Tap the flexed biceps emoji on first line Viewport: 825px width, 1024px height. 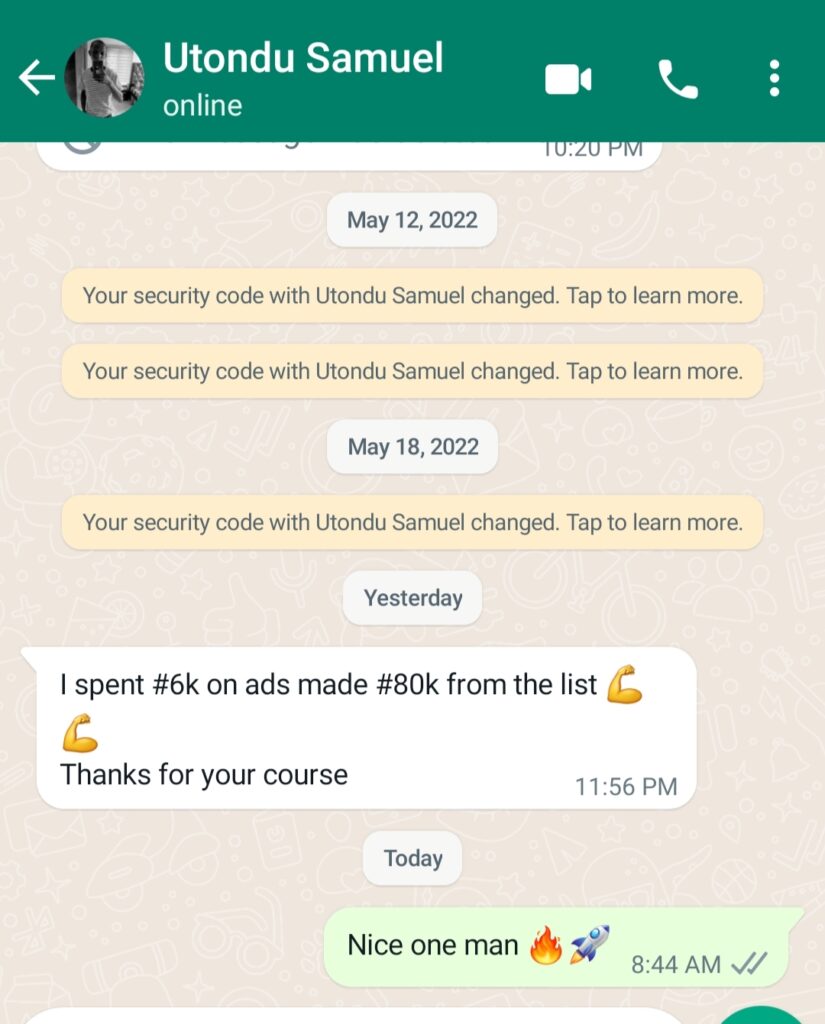click(624, 684)
